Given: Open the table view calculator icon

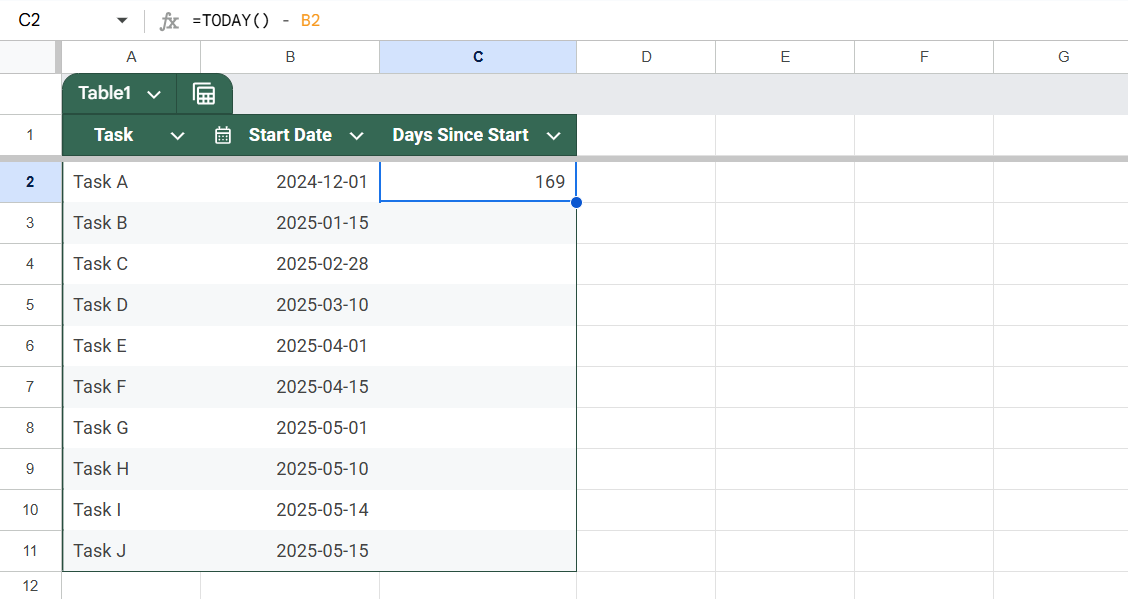Looking at the screenshot, I should click(x=204, y=93).
